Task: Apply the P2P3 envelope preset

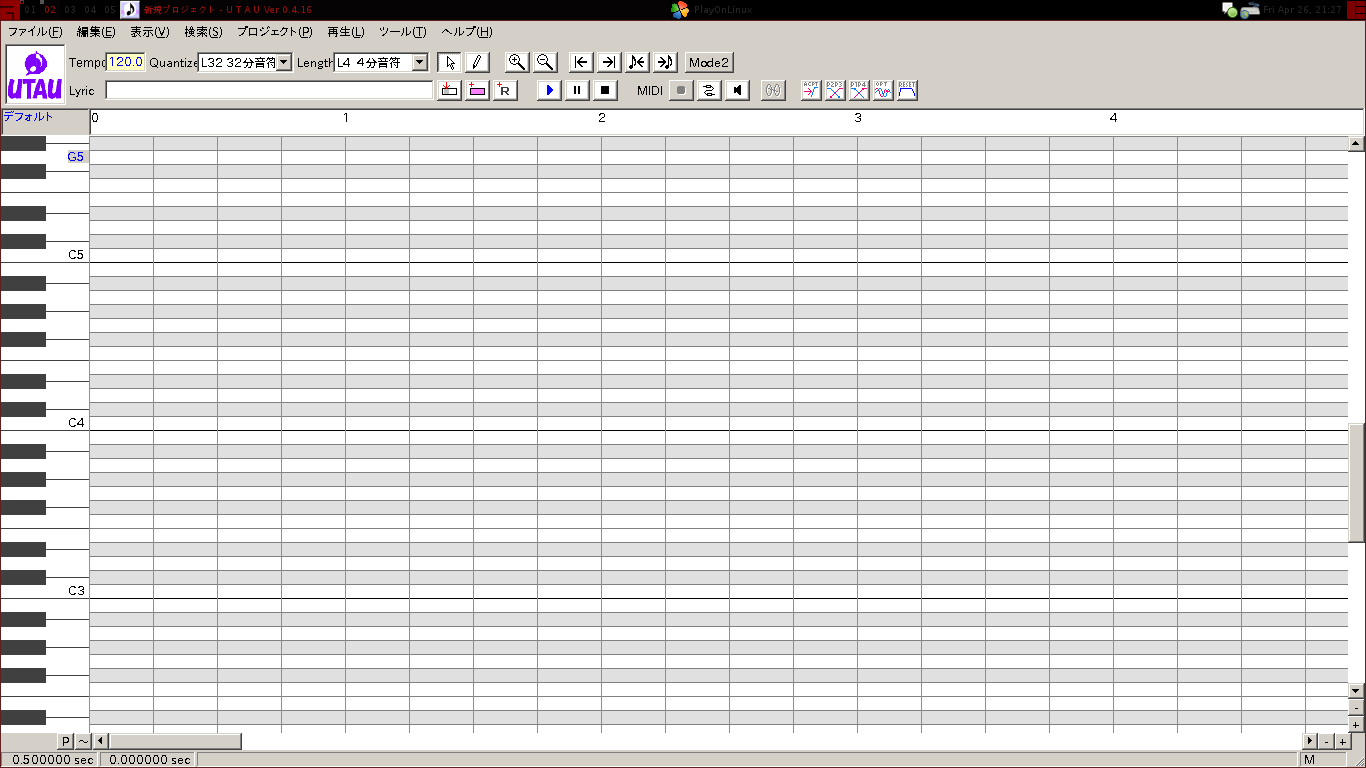Action: [835, 90]
